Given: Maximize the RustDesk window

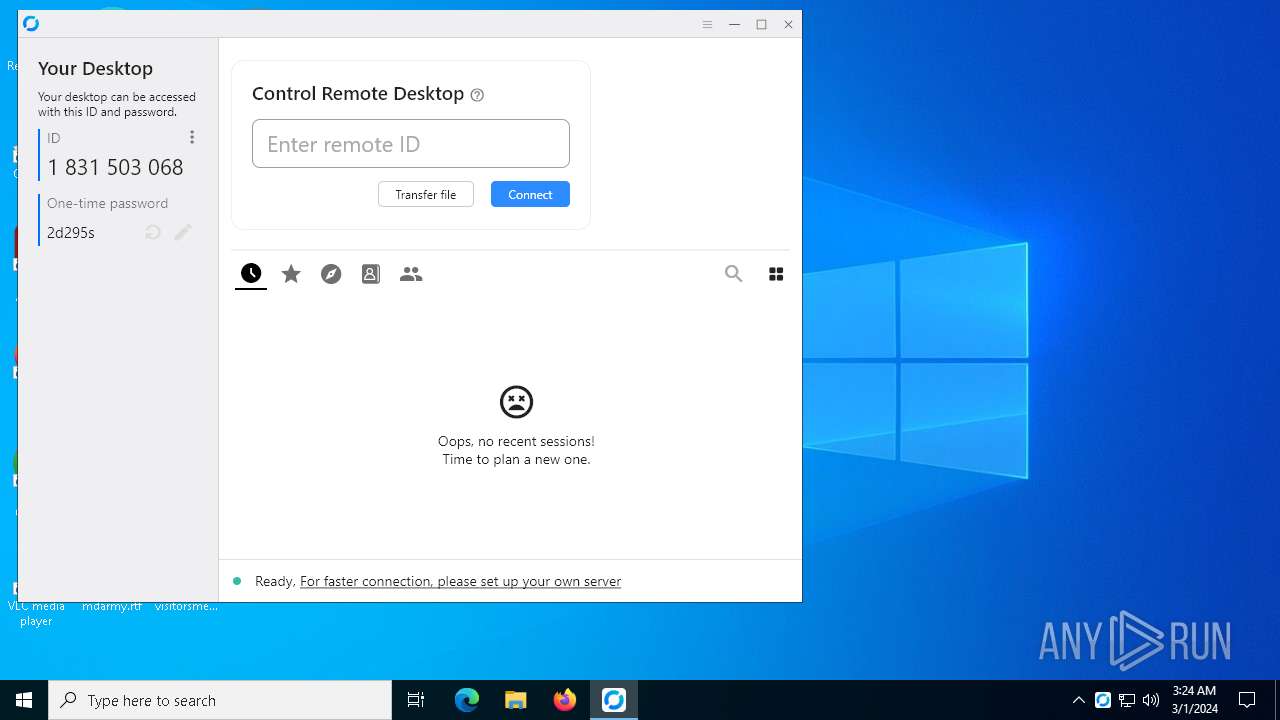Looking at the screenshot, I should pyautogui.click(x=761, y=25).
